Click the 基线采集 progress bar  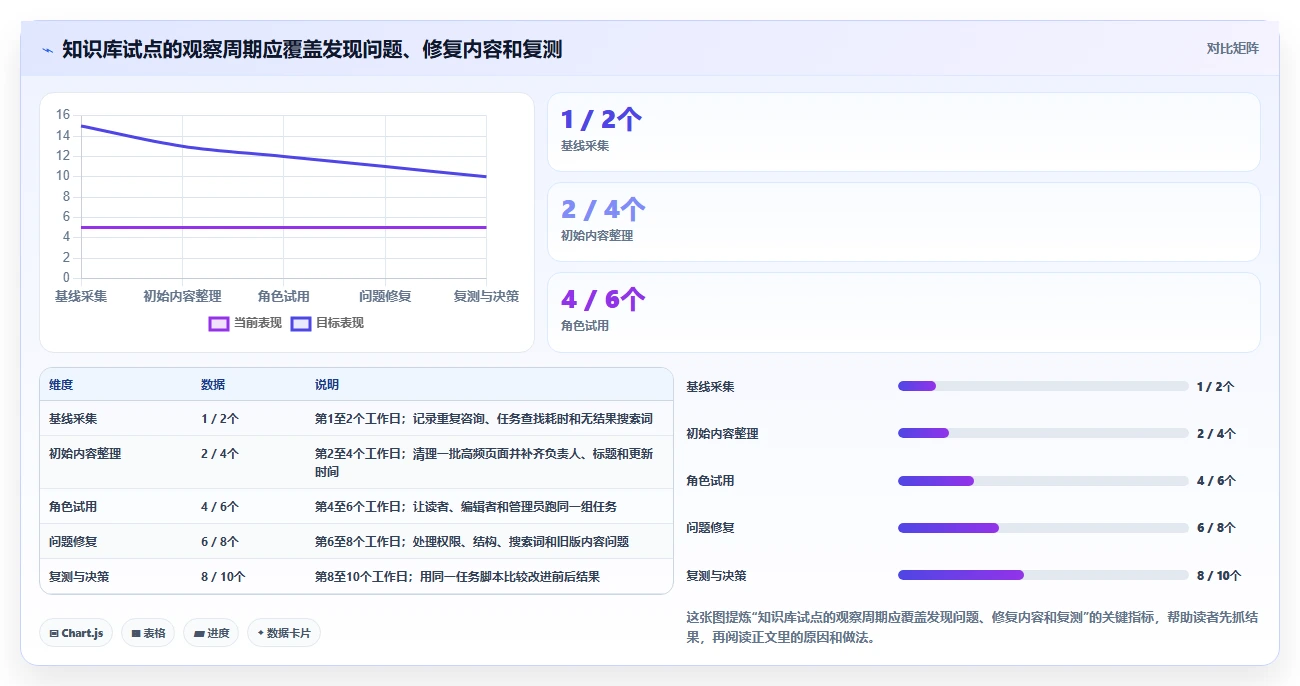[1043, 386]
